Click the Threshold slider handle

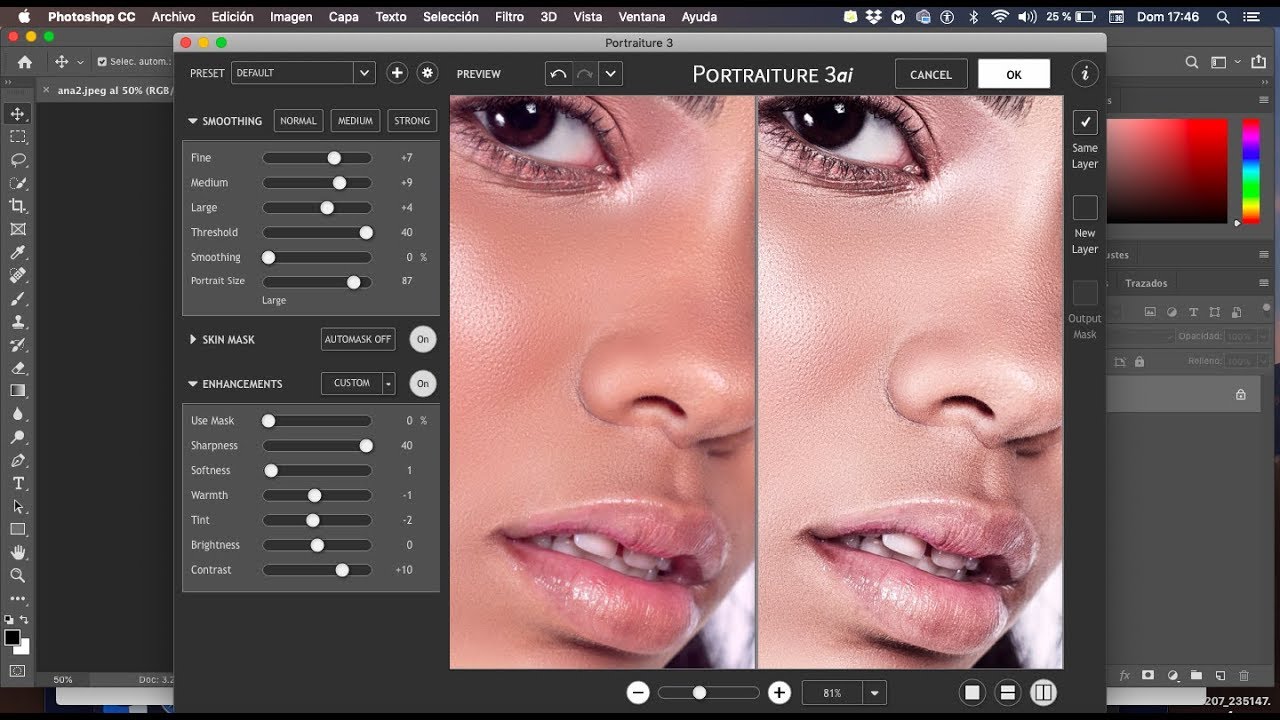[x=366, y=232]
